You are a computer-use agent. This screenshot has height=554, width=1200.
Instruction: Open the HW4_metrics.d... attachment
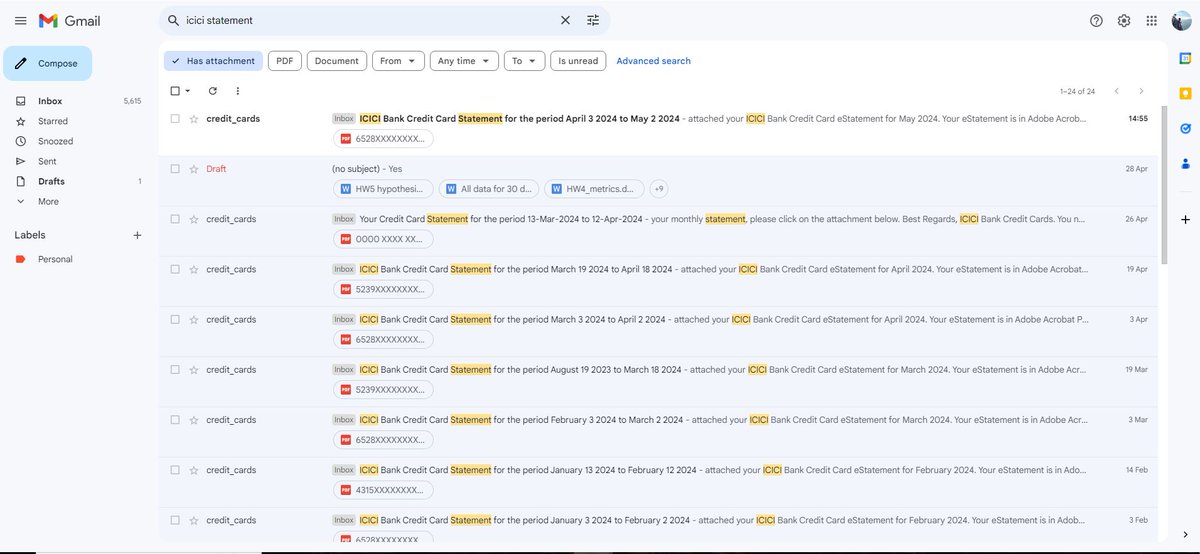click(x=594, y=188)
